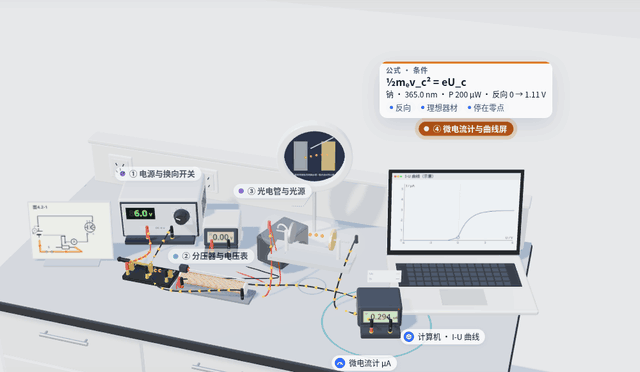Click the purple dot on 光电管与光源 label

point(241,191)
